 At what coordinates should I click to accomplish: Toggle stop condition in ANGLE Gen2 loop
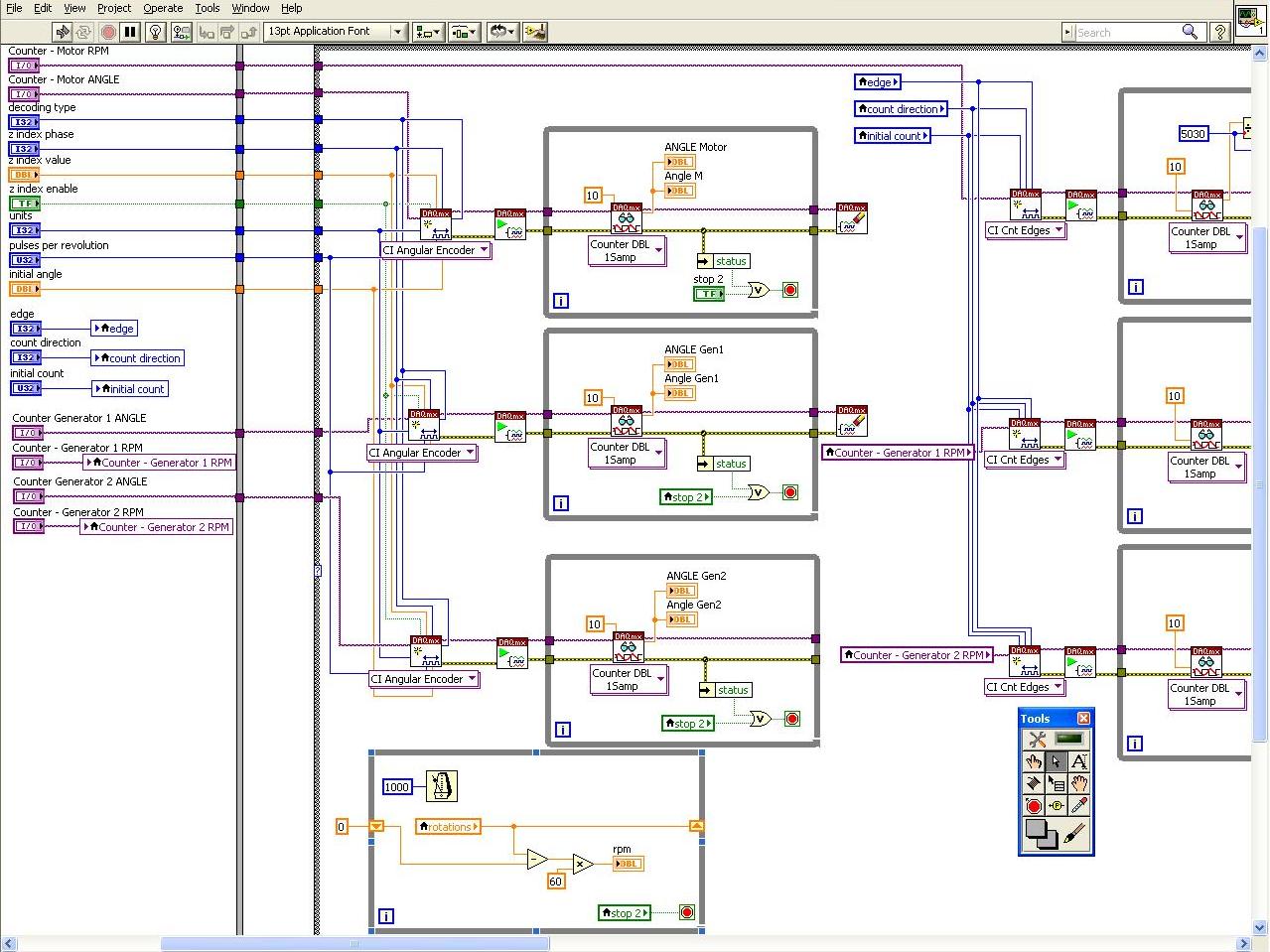(792, 719)
